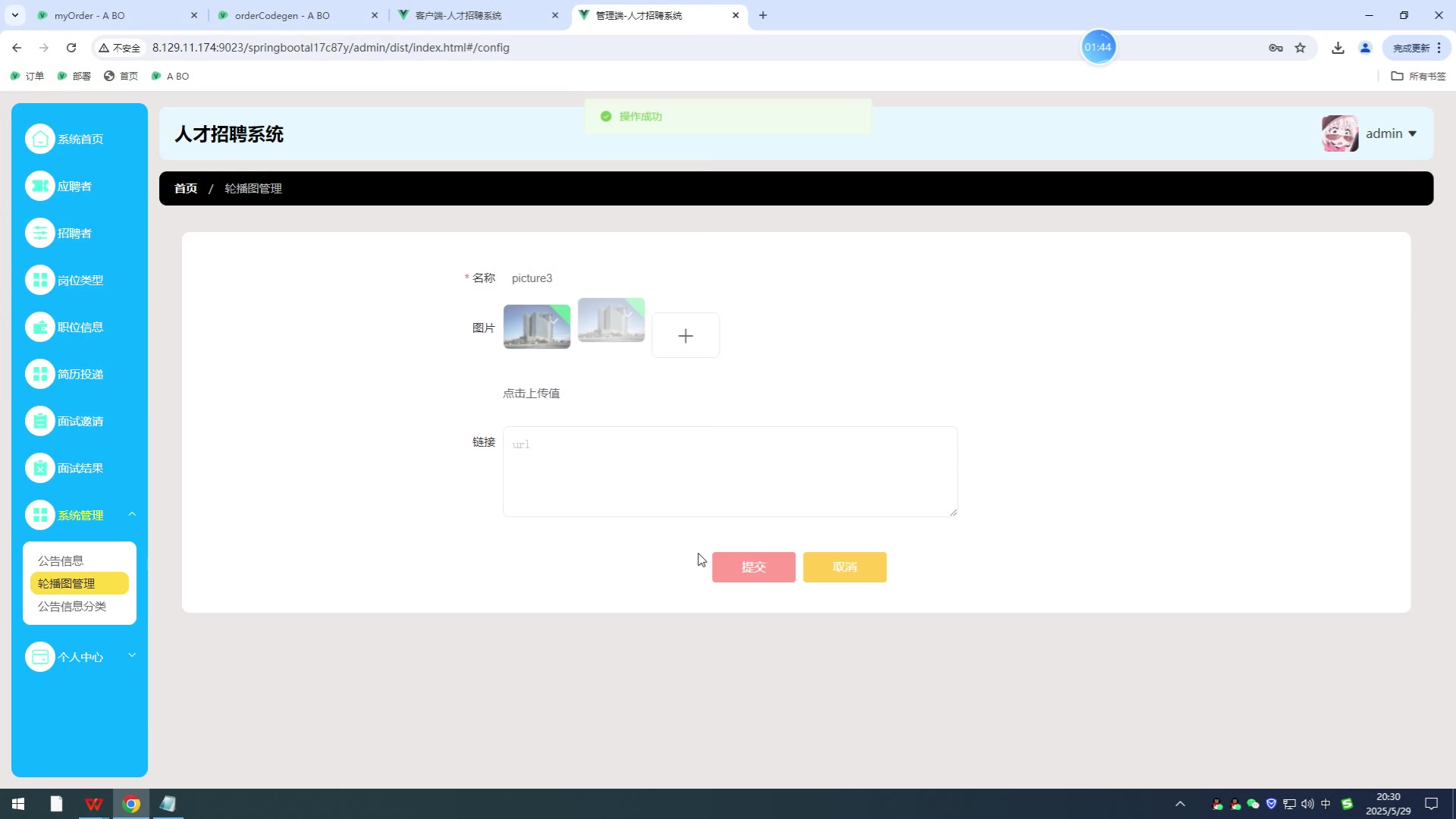Open 简历投递 icon in sidebar
Screen dimensions: 1456x819
coord(40,374)
